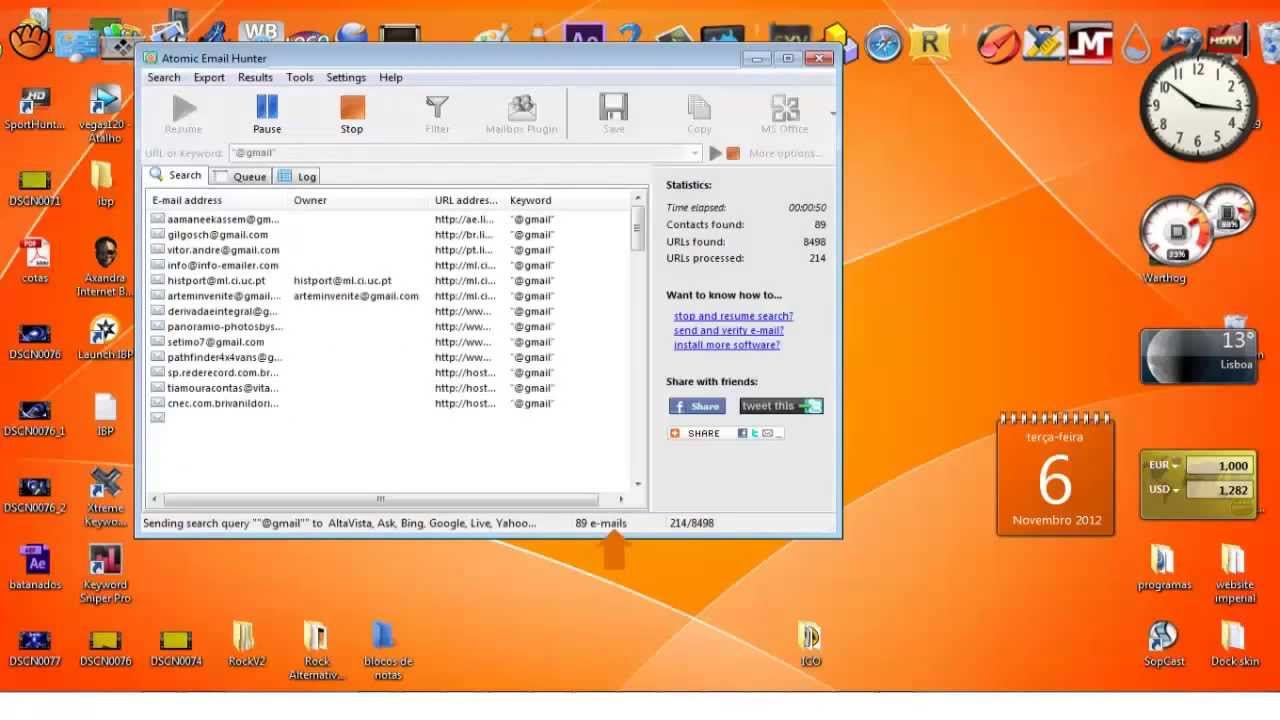Image resolution: width=1280 pixels, height=720 pixels.
Task: Open 'stop and resume search?' help link
Action: pyautogui.click(x=733, y=316)
